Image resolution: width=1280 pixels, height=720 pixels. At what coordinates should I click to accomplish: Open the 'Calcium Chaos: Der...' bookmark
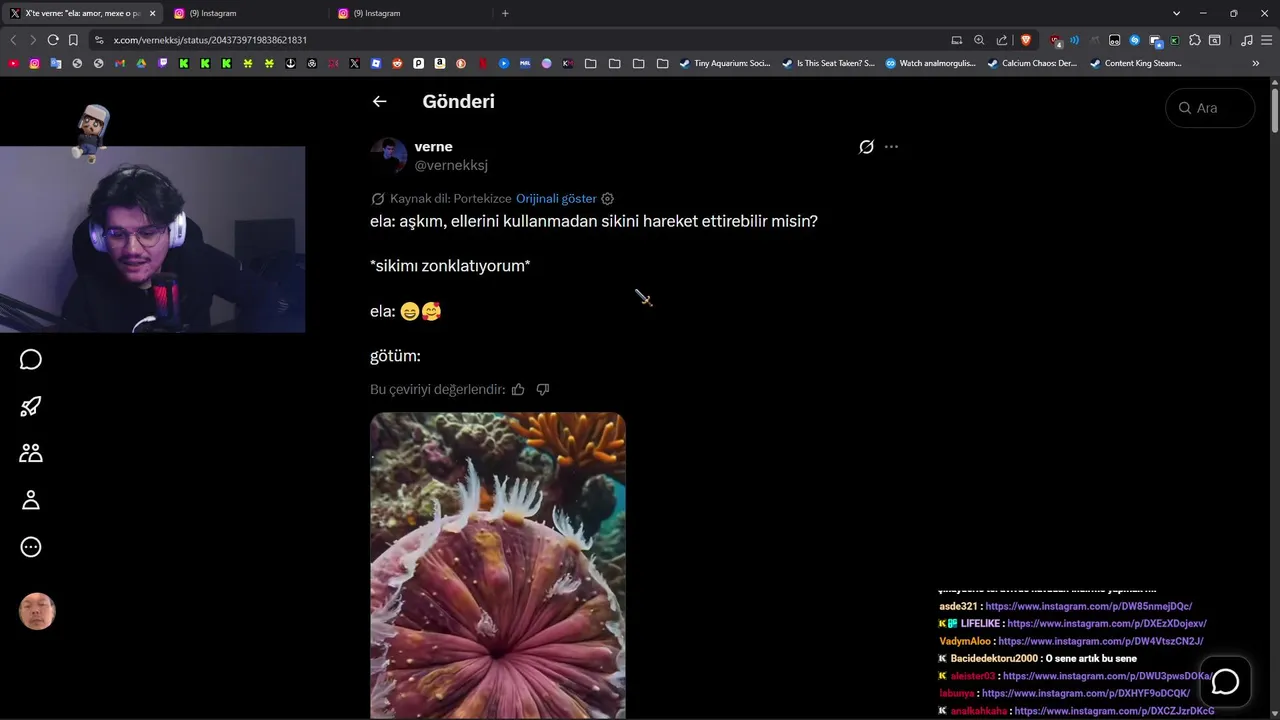point(1032,63)
